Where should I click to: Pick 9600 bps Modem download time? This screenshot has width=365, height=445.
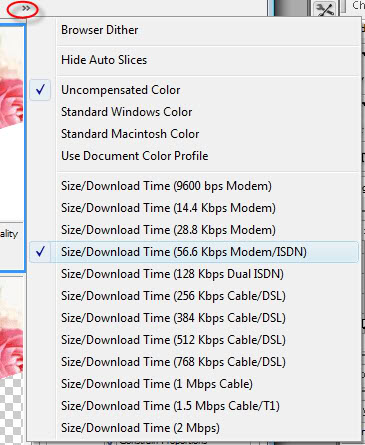coord(194,186)
